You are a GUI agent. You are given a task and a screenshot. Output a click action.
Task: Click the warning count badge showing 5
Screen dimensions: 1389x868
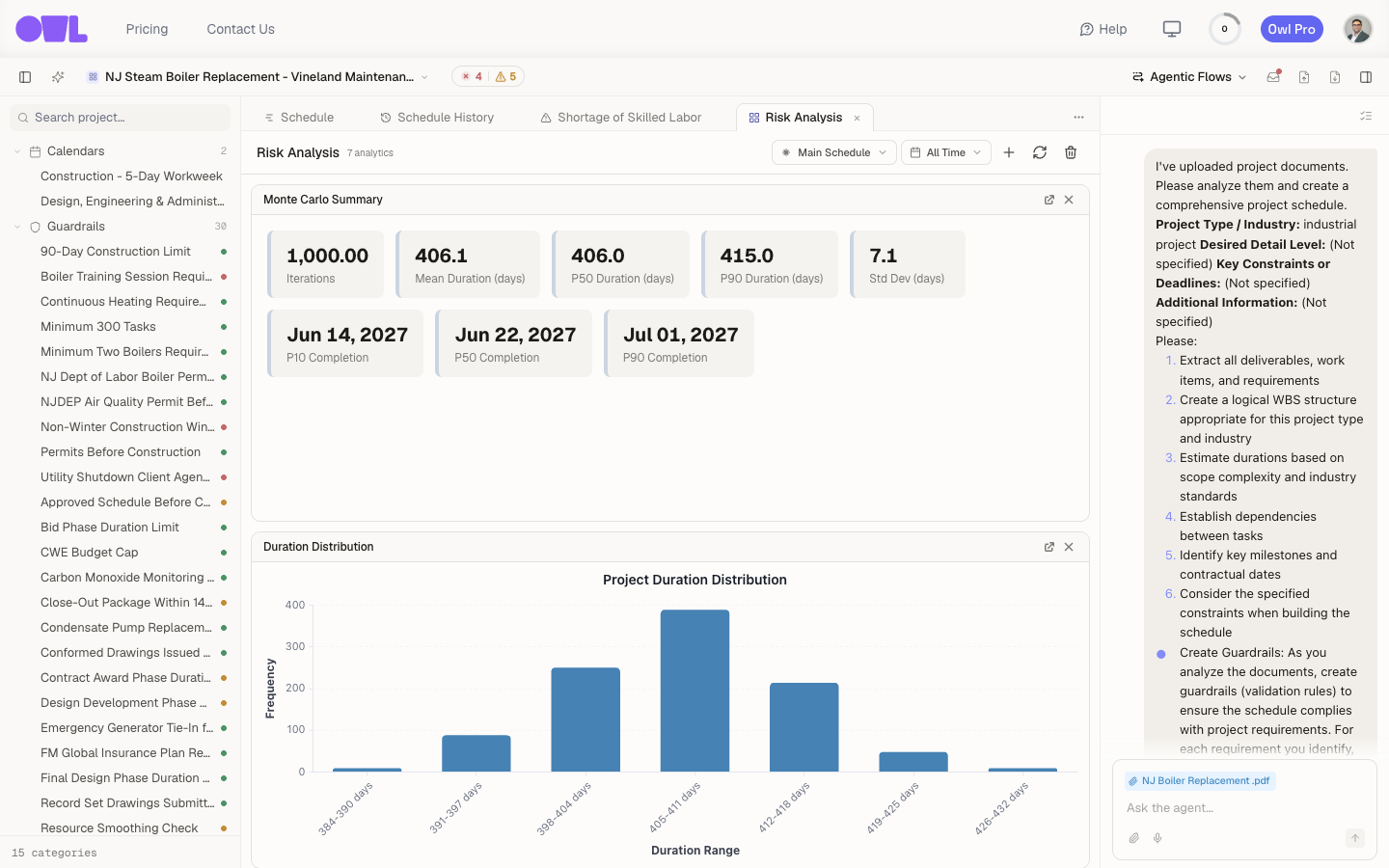[505, 77]
